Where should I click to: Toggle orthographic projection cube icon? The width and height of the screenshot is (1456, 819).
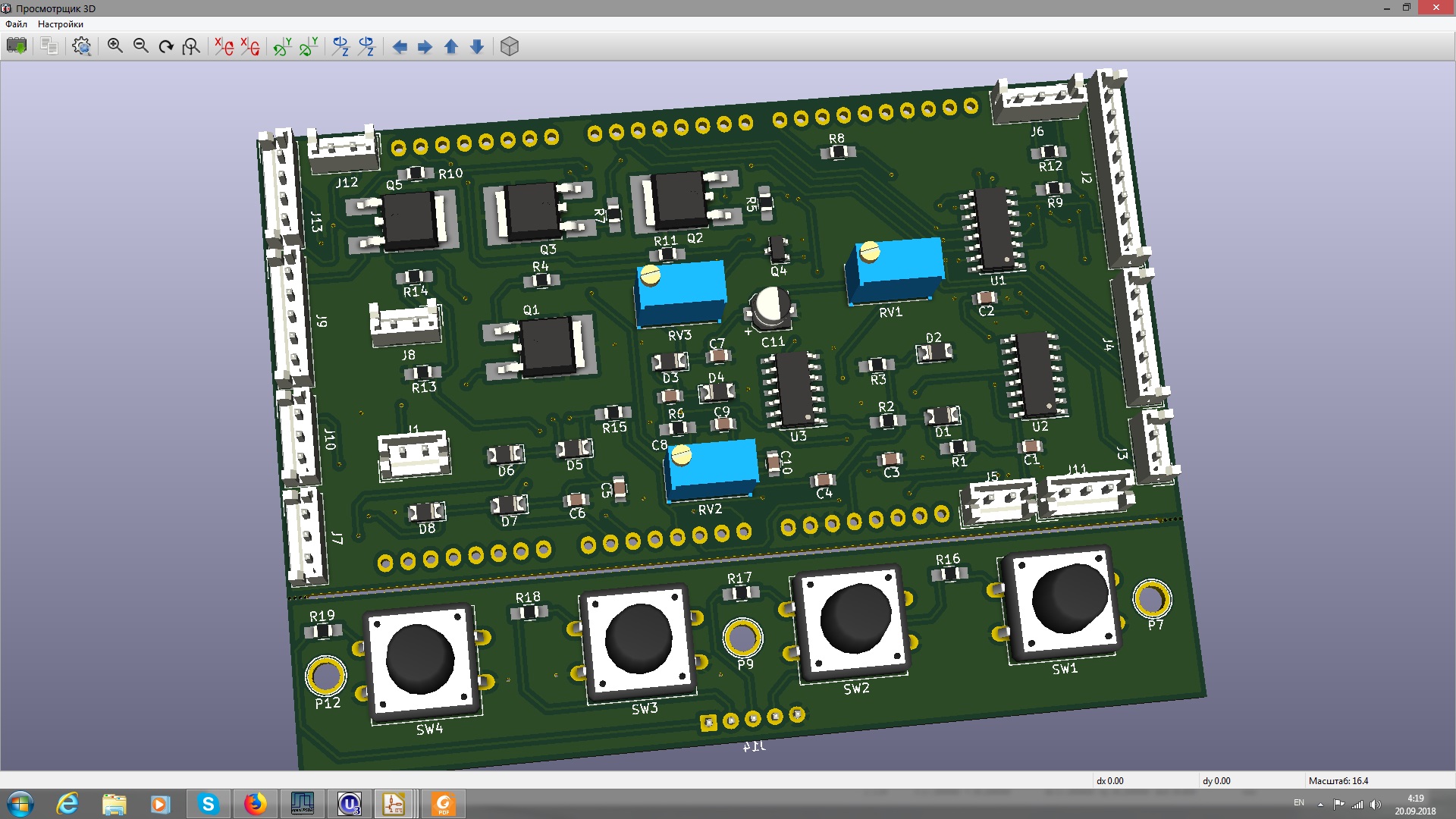510,46
